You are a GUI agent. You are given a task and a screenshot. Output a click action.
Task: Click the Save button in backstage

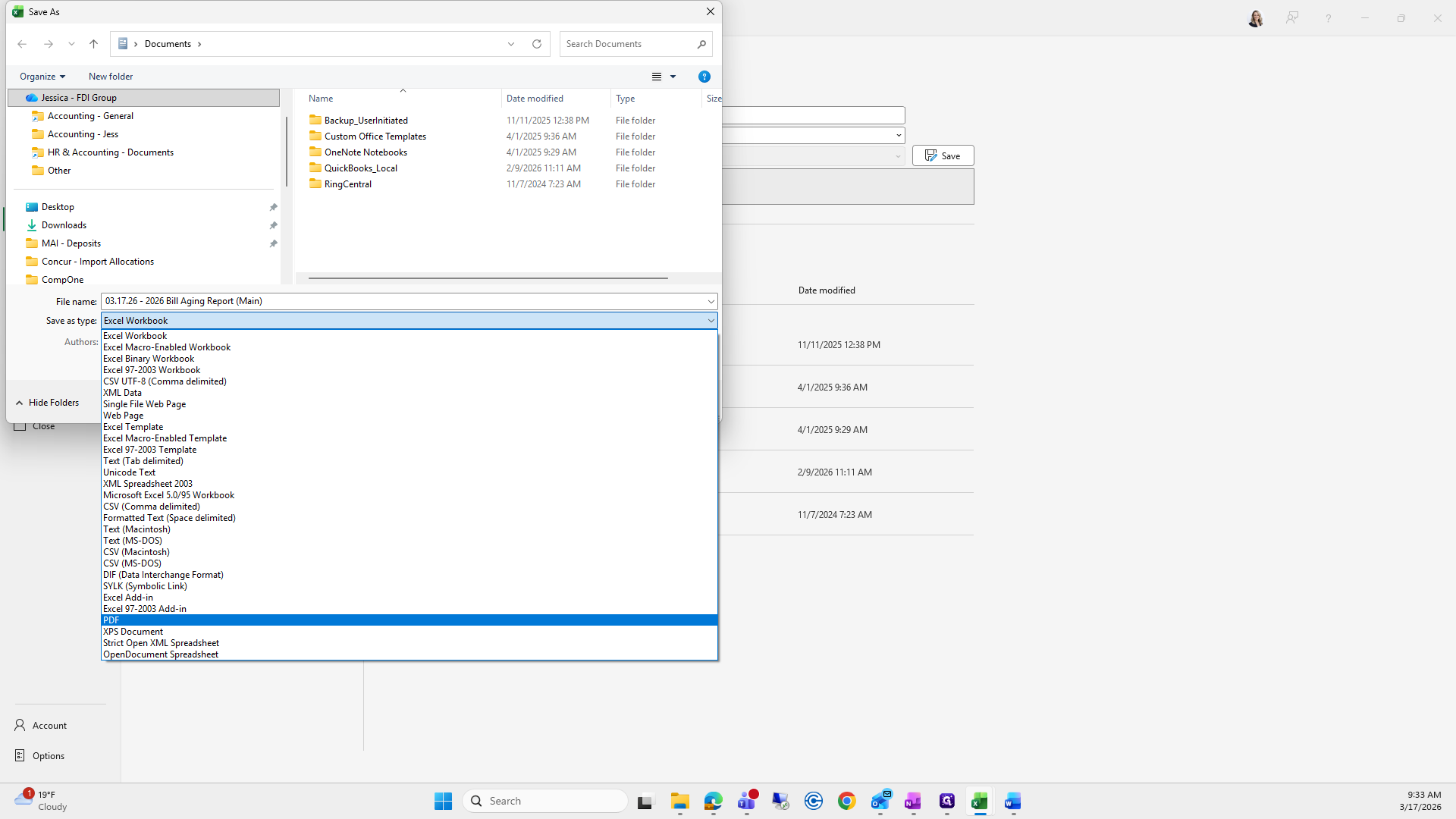pyautogui.click(x=943, y=155)
